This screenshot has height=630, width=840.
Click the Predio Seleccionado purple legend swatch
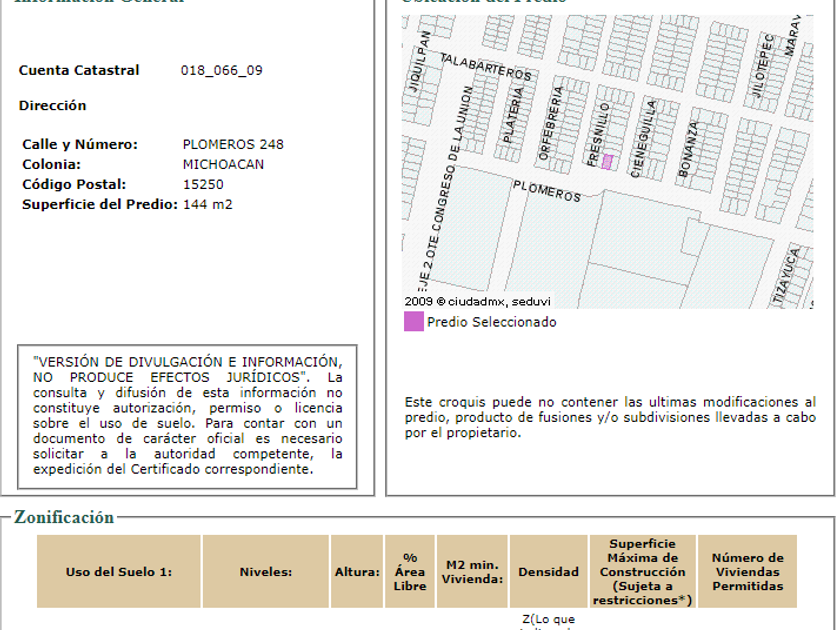tap(414, 322)
